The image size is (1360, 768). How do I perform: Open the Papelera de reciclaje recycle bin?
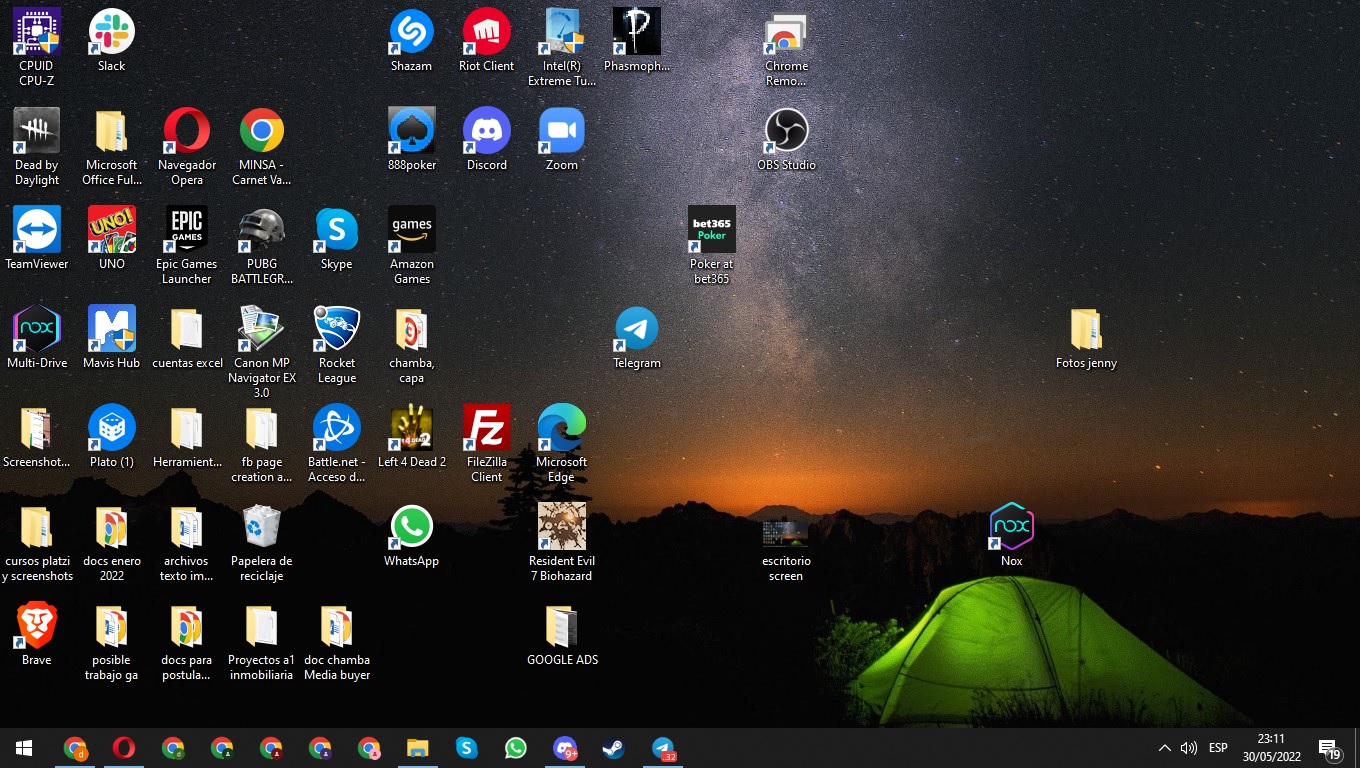point(261,527)
